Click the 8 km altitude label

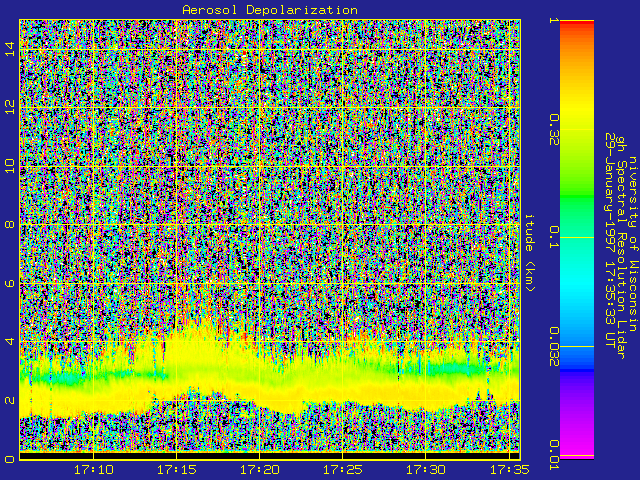pos(9,224)
